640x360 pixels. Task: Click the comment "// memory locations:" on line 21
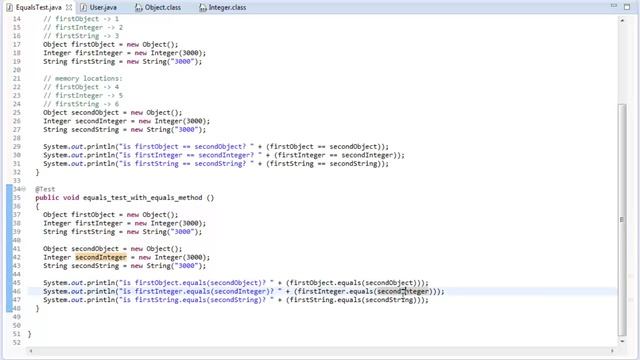83,78
